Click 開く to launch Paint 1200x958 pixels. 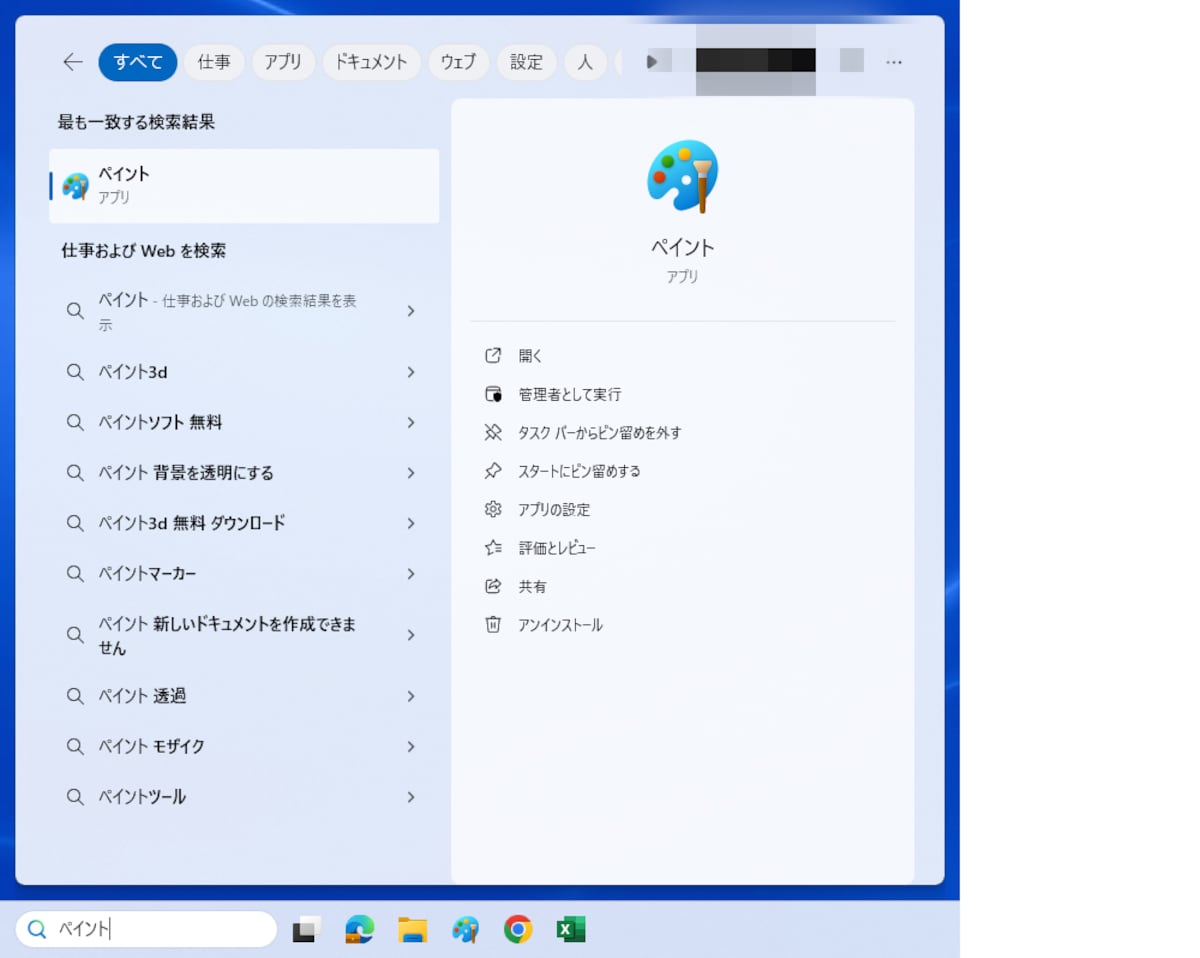[x=530, y=356]
